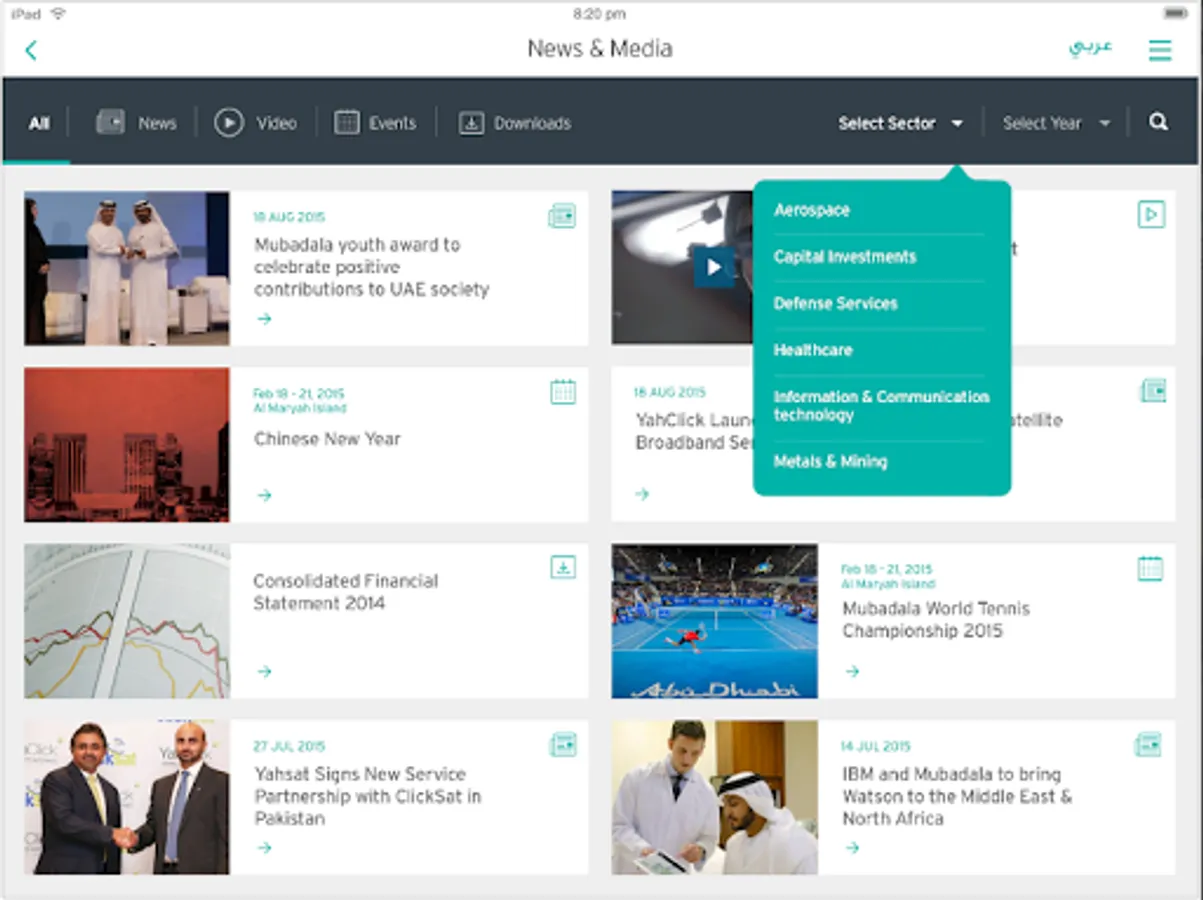The image size is (1203, 900).
Task: Click news icon on Yahsat card
Action: (x=563, y=744)
